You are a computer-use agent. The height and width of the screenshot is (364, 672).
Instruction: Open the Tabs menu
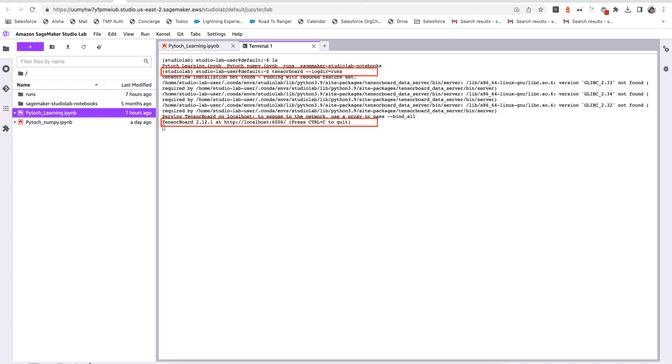(x=195, y=34)
